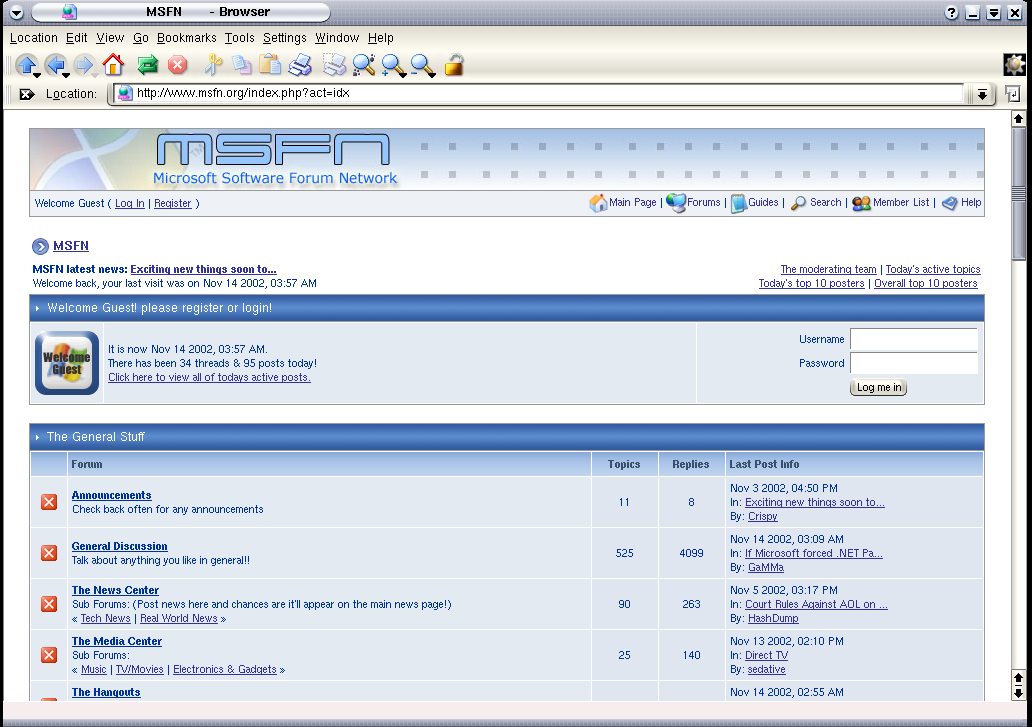The image size is (1032, 727).
Task: Open the Tech News sub forum link
Action: coord(105,618)
